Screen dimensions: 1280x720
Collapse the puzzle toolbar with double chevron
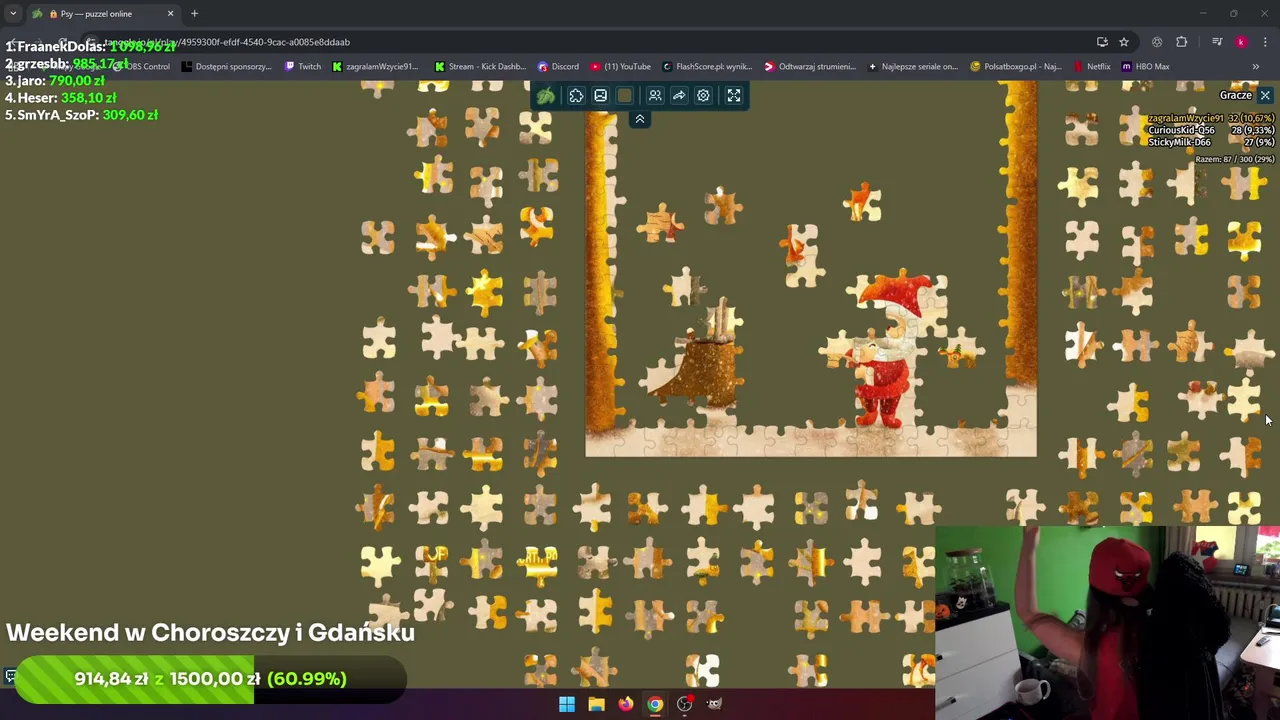[640, 119]
